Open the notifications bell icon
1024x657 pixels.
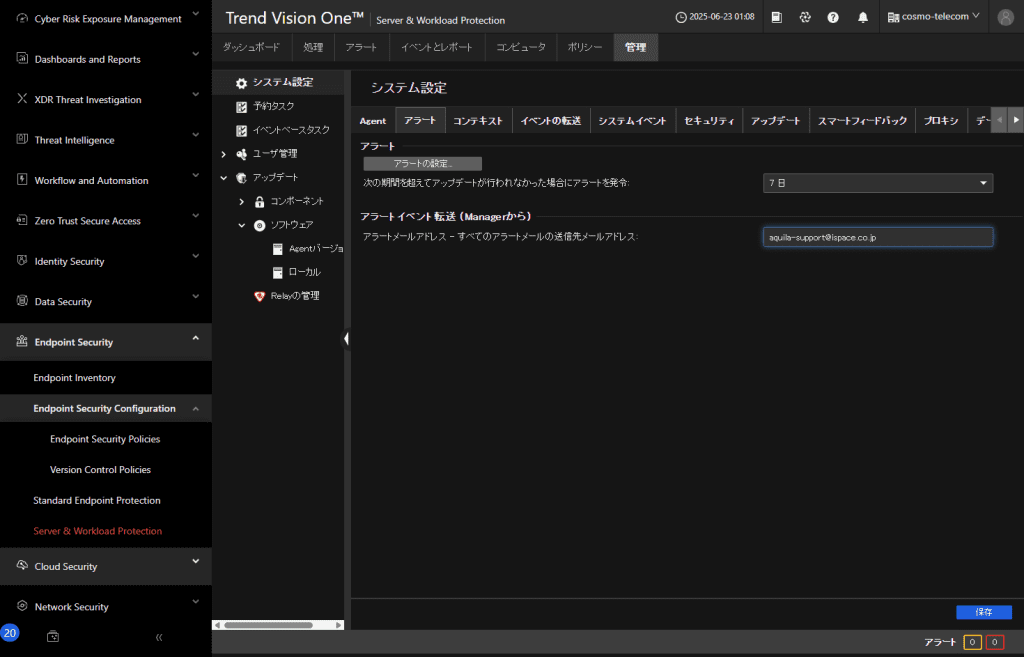(863, 17)
